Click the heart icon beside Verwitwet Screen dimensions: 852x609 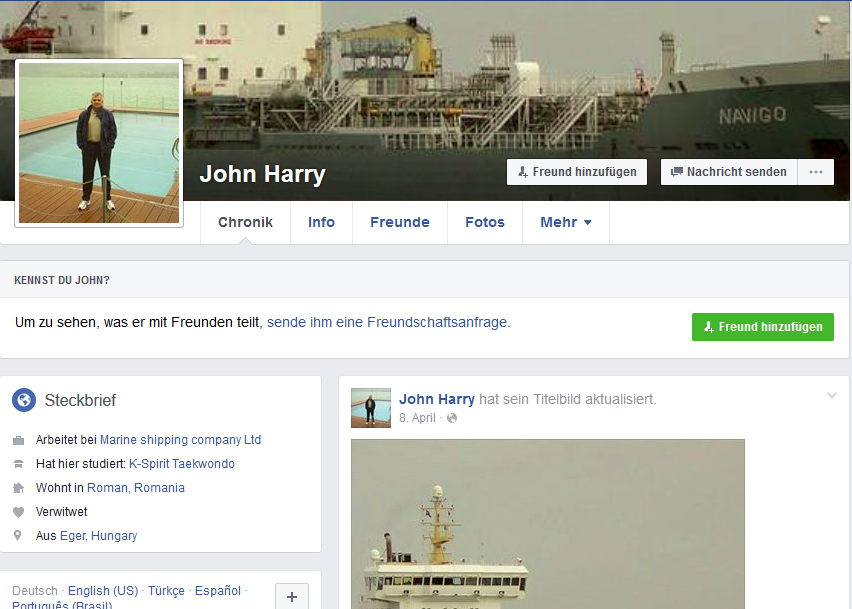18,512
